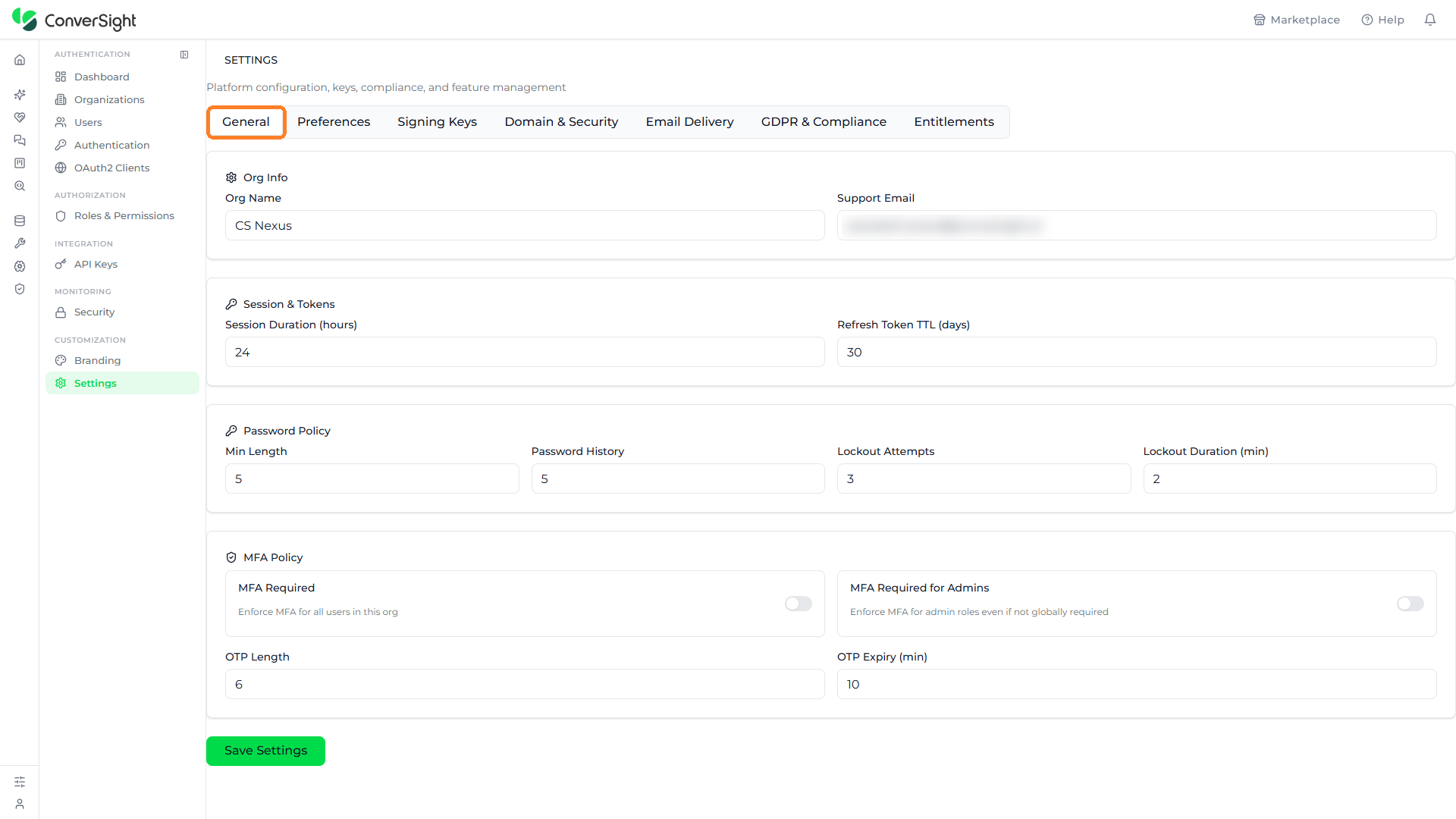Click the database icon in left rail
The height and width of the screenshot is (819, 1456).
(20, 221)
